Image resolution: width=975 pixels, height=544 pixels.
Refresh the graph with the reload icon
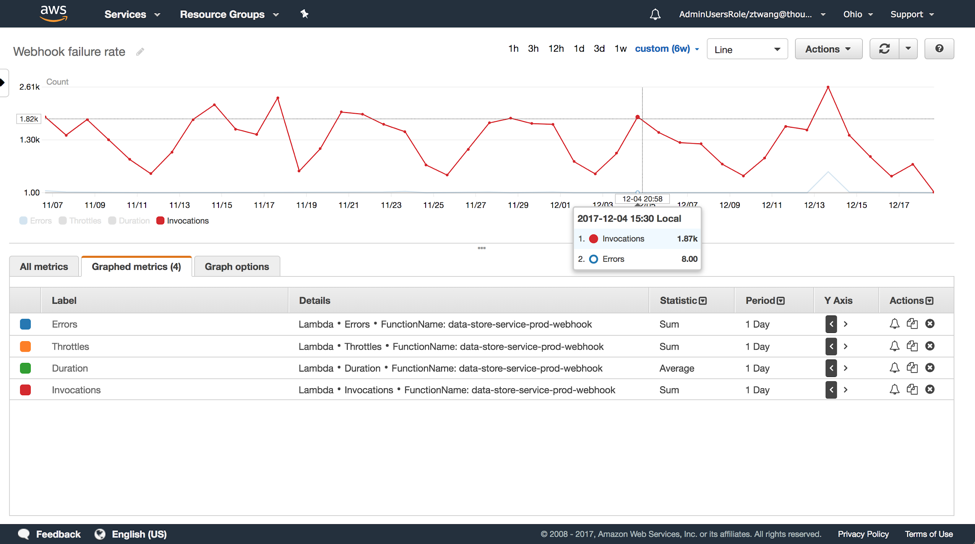[x=884, y=49]
